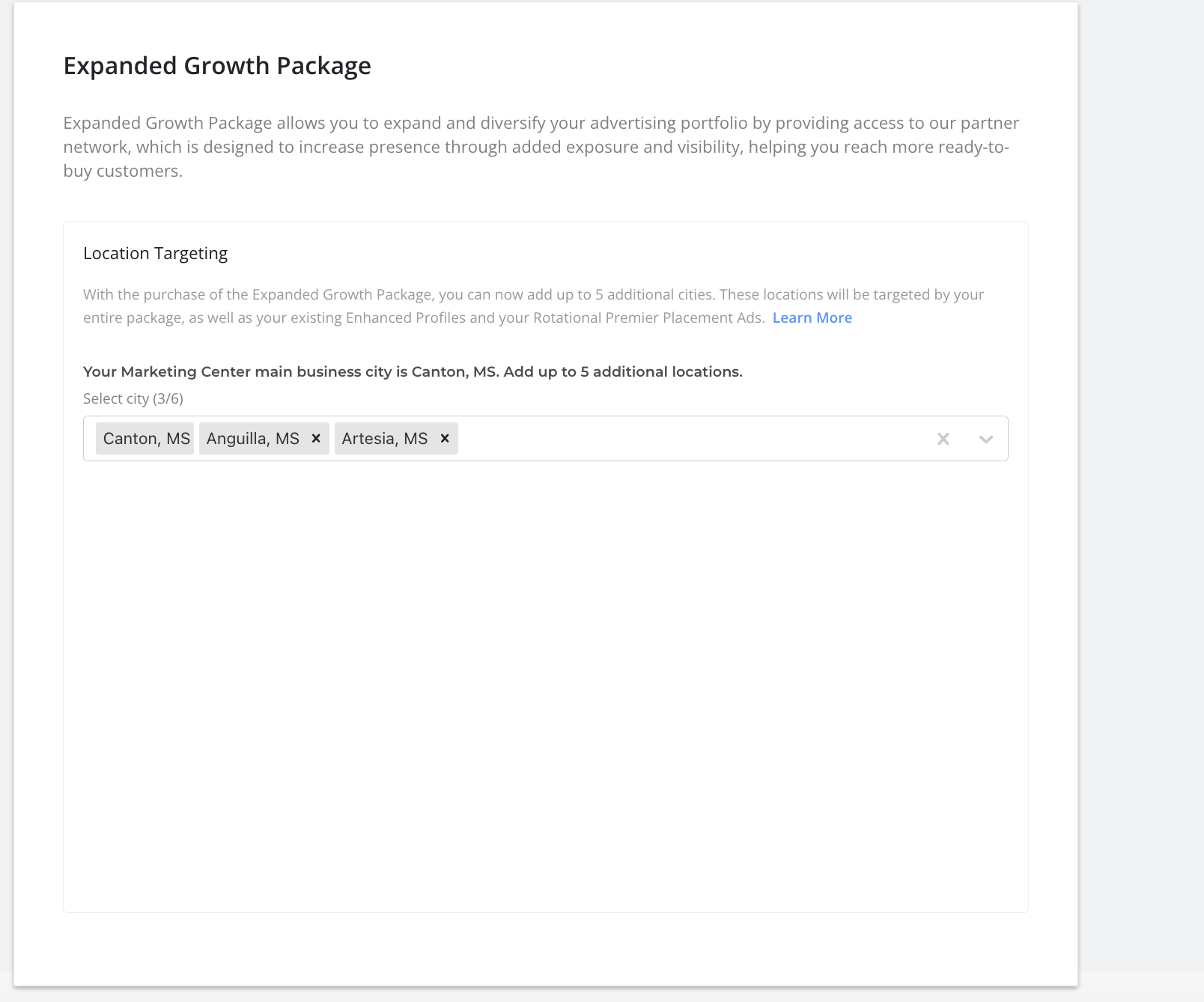Remove the Artesia, MS city tag

(445, 438)
